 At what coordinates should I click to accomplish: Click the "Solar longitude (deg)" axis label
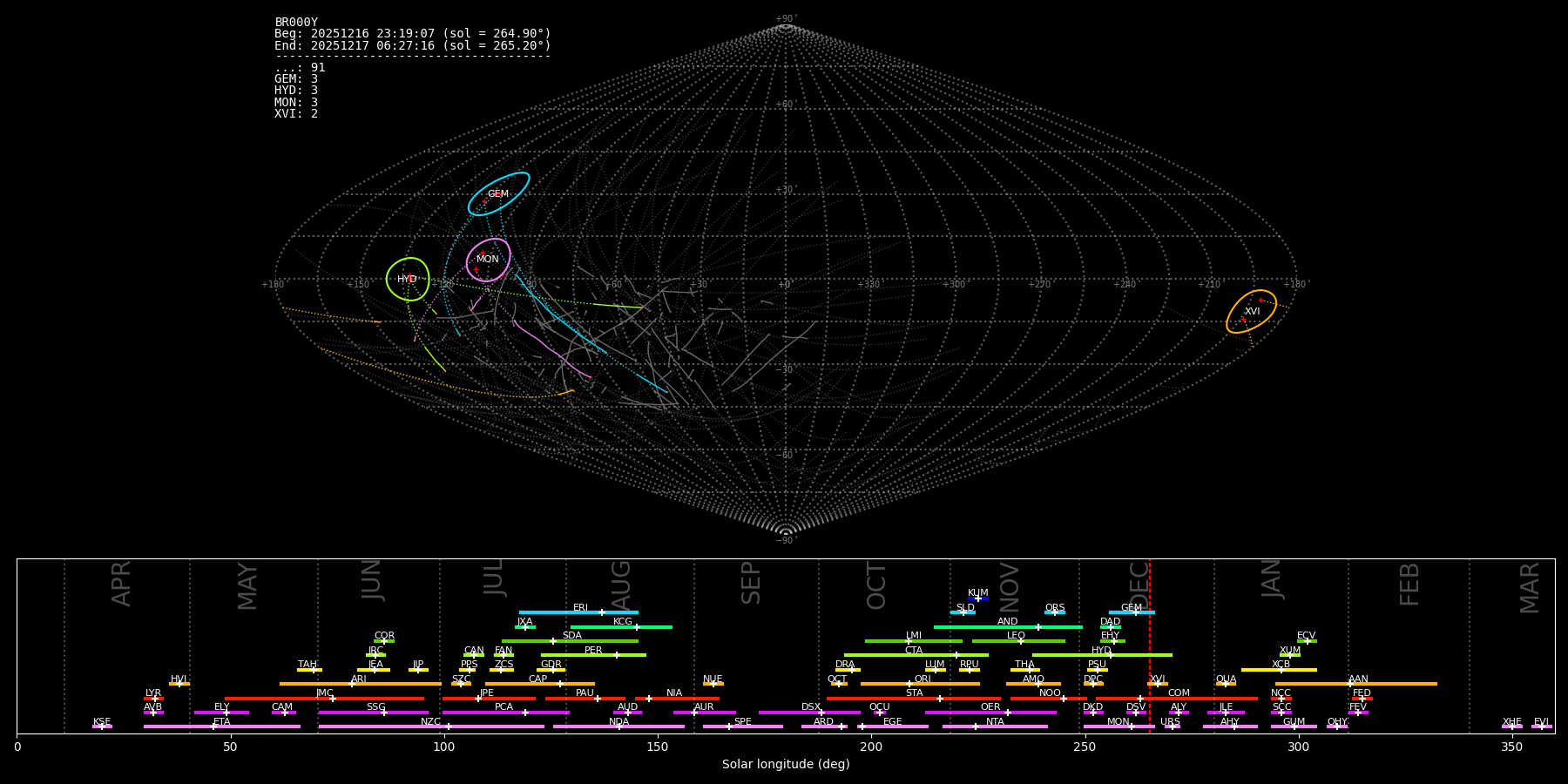786,765
